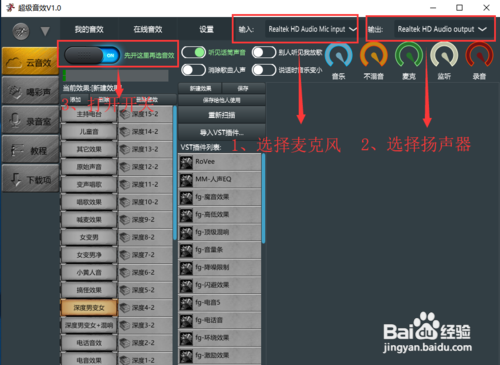Select the 深度男变女+混响 preset

89,325
